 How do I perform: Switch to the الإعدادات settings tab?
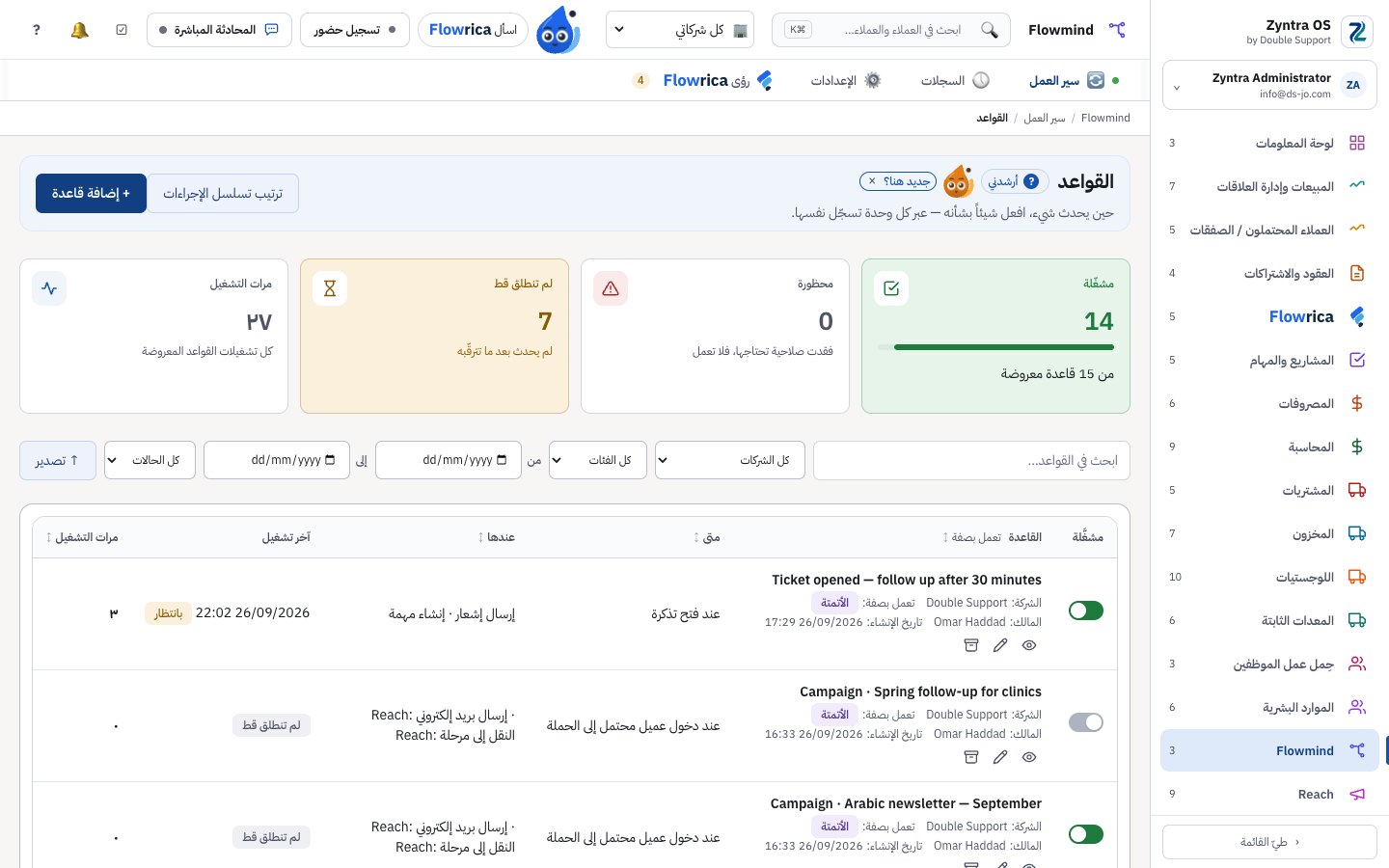[846, 80]
